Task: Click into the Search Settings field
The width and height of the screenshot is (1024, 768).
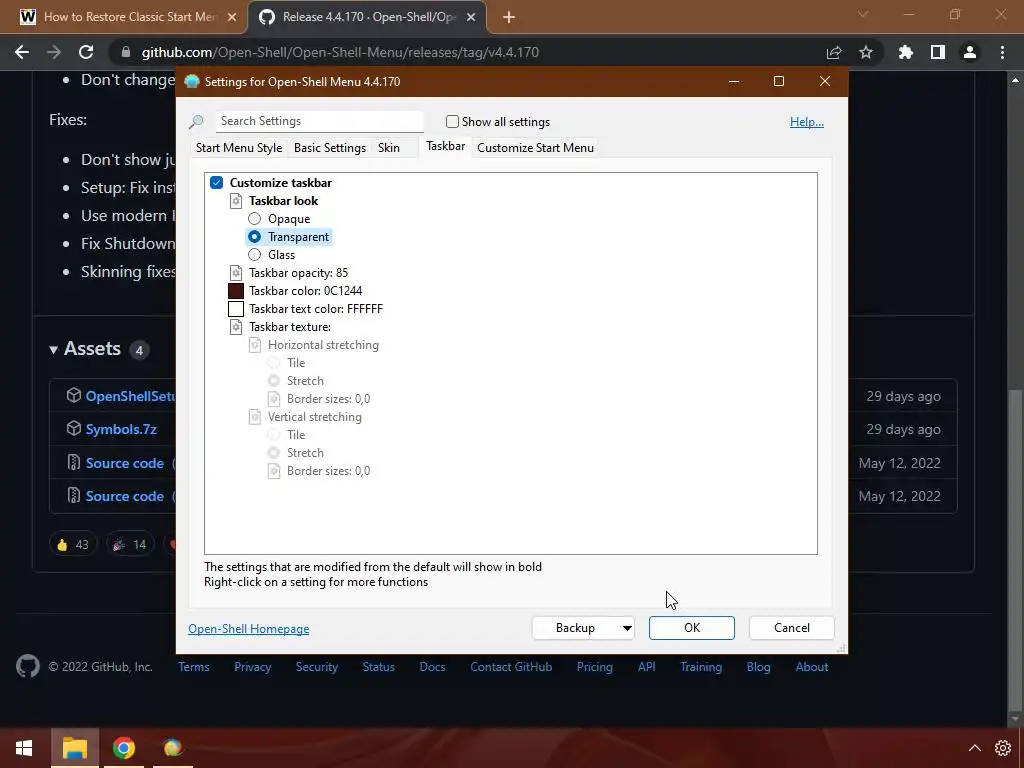Action: (319, 121)
